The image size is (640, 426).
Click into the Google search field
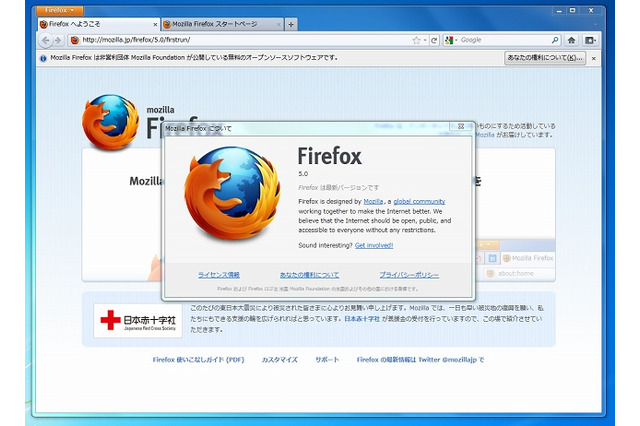point(504,40)
